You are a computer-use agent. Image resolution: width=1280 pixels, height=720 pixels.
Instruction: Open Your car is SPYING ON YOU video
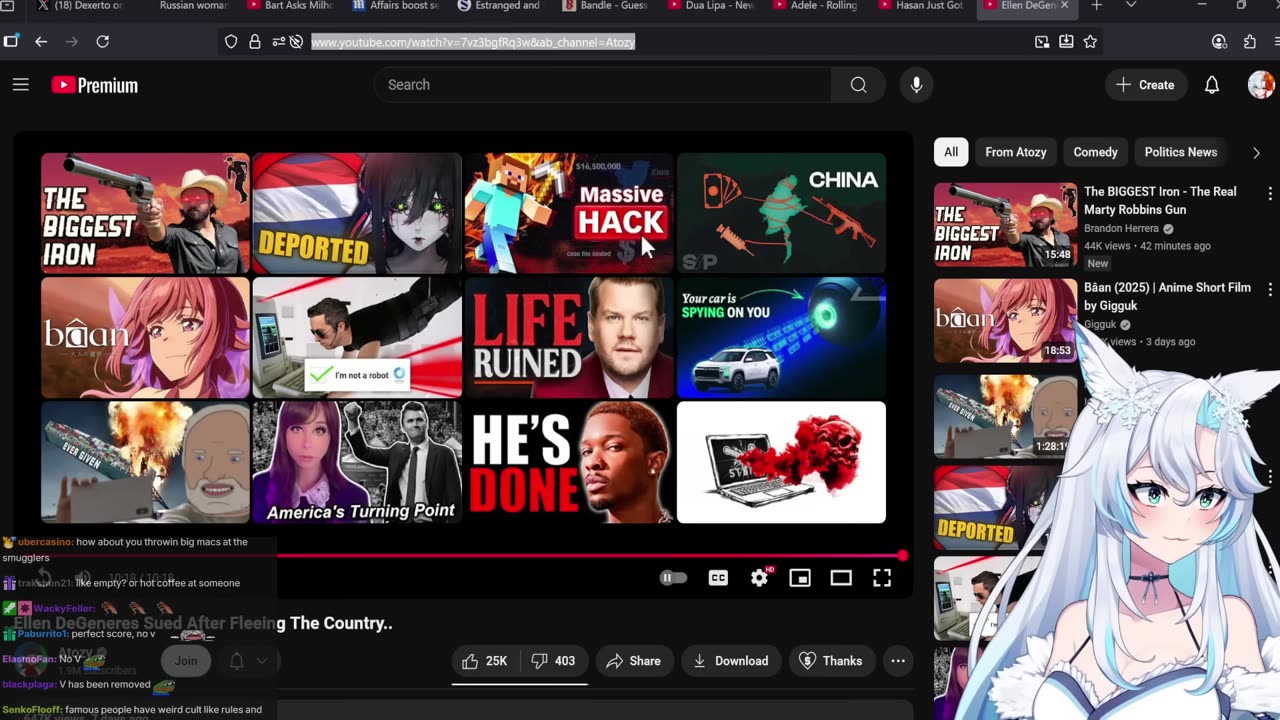click(x=781, y=338)
